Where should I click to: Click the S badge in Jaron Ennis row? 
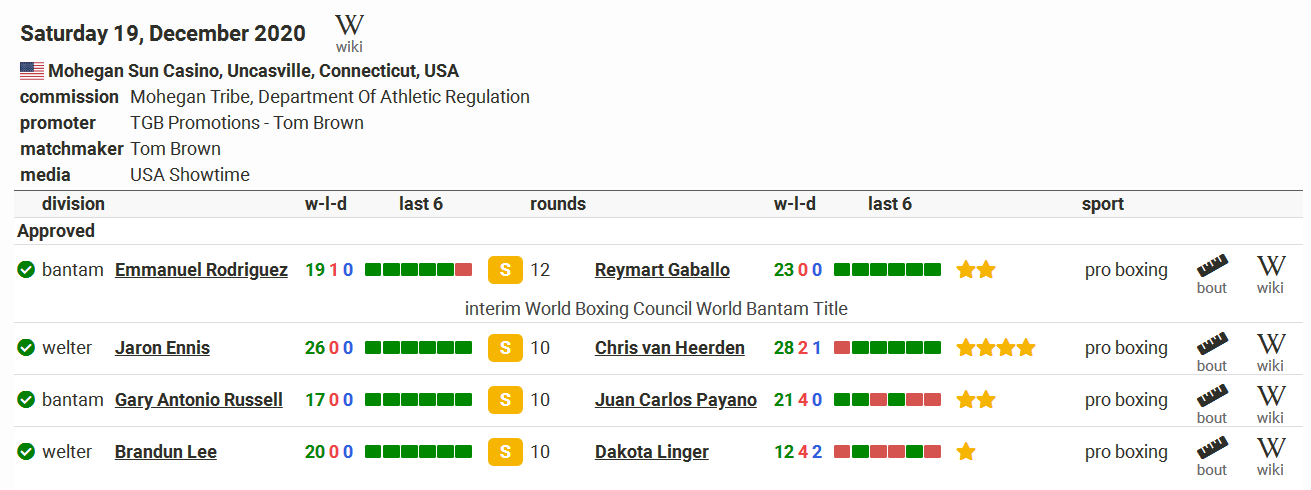click(505, 348)
